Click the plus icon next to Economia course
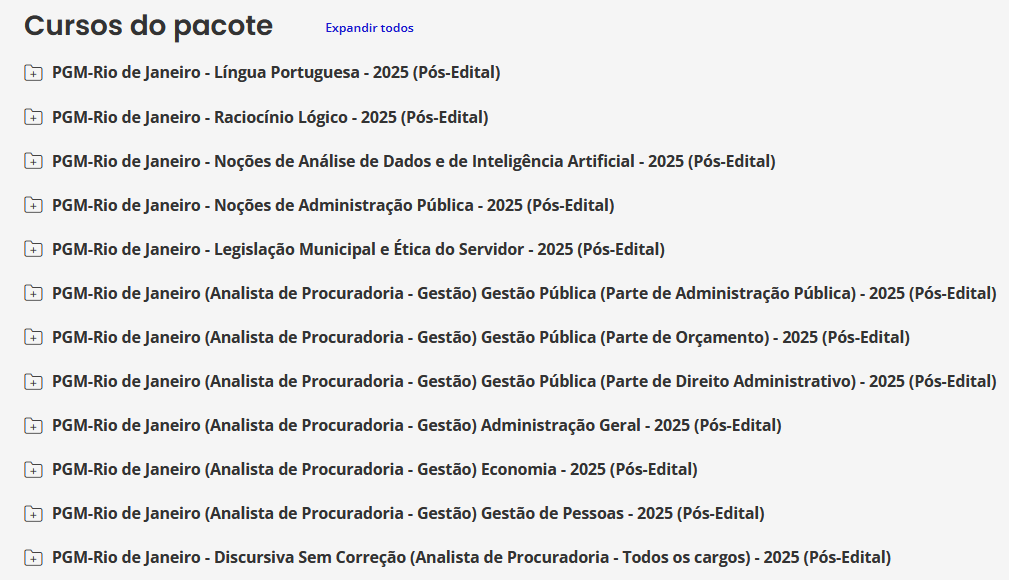Screen dimensions: 1009x580 [33, 468]
